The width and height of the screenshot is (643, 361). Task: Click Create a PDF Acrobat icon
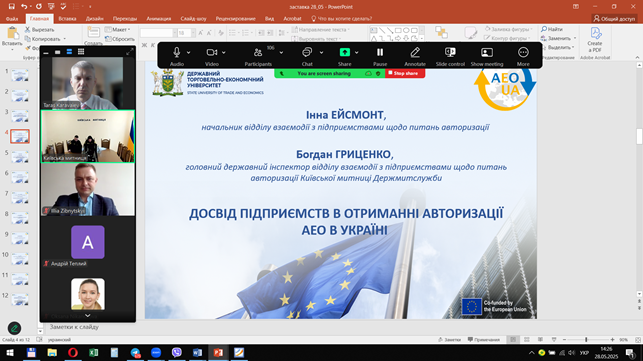595,39
